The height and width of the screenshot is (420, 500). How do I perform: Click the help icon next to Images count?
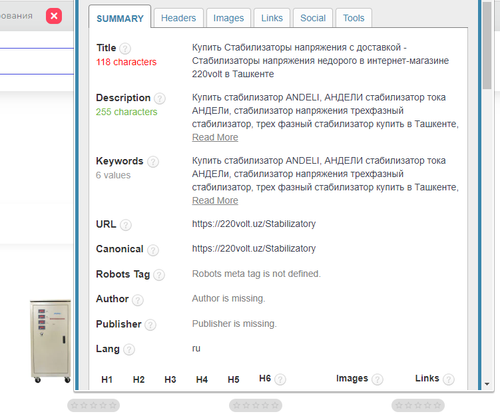point(377,379)
